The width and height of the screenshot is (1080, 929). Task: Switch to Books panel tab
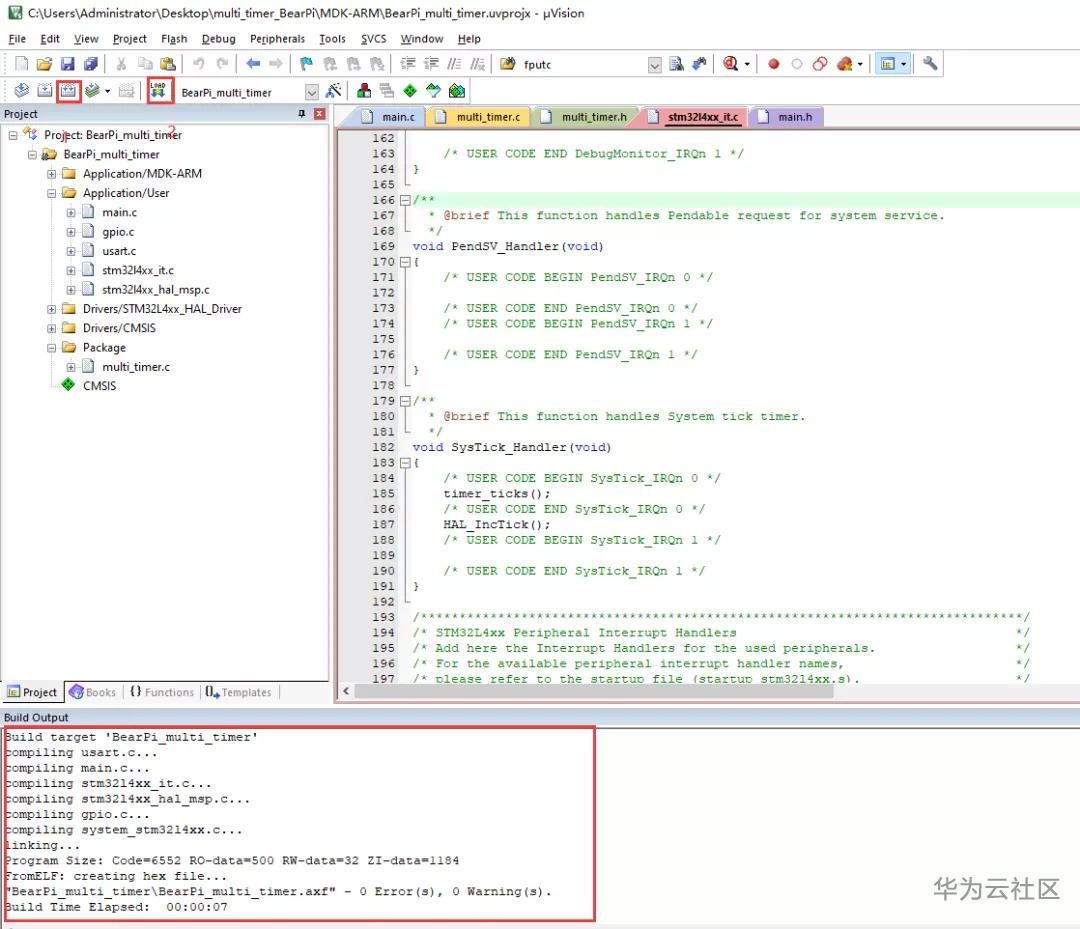pyautogui.click(x=93, y=692)
